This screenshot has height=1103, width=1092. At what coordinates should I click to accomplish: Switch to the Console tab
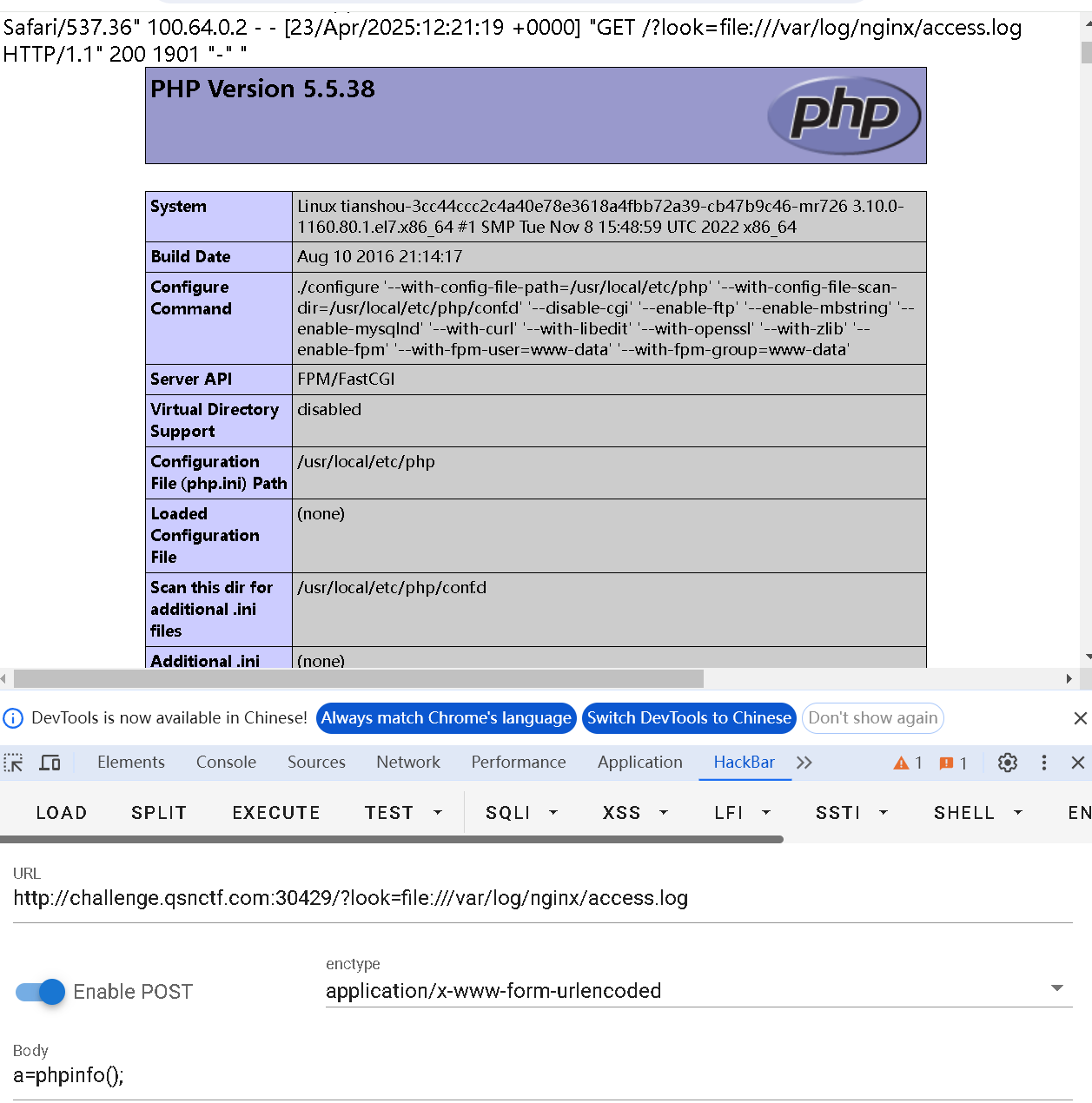tap(226, 763)
